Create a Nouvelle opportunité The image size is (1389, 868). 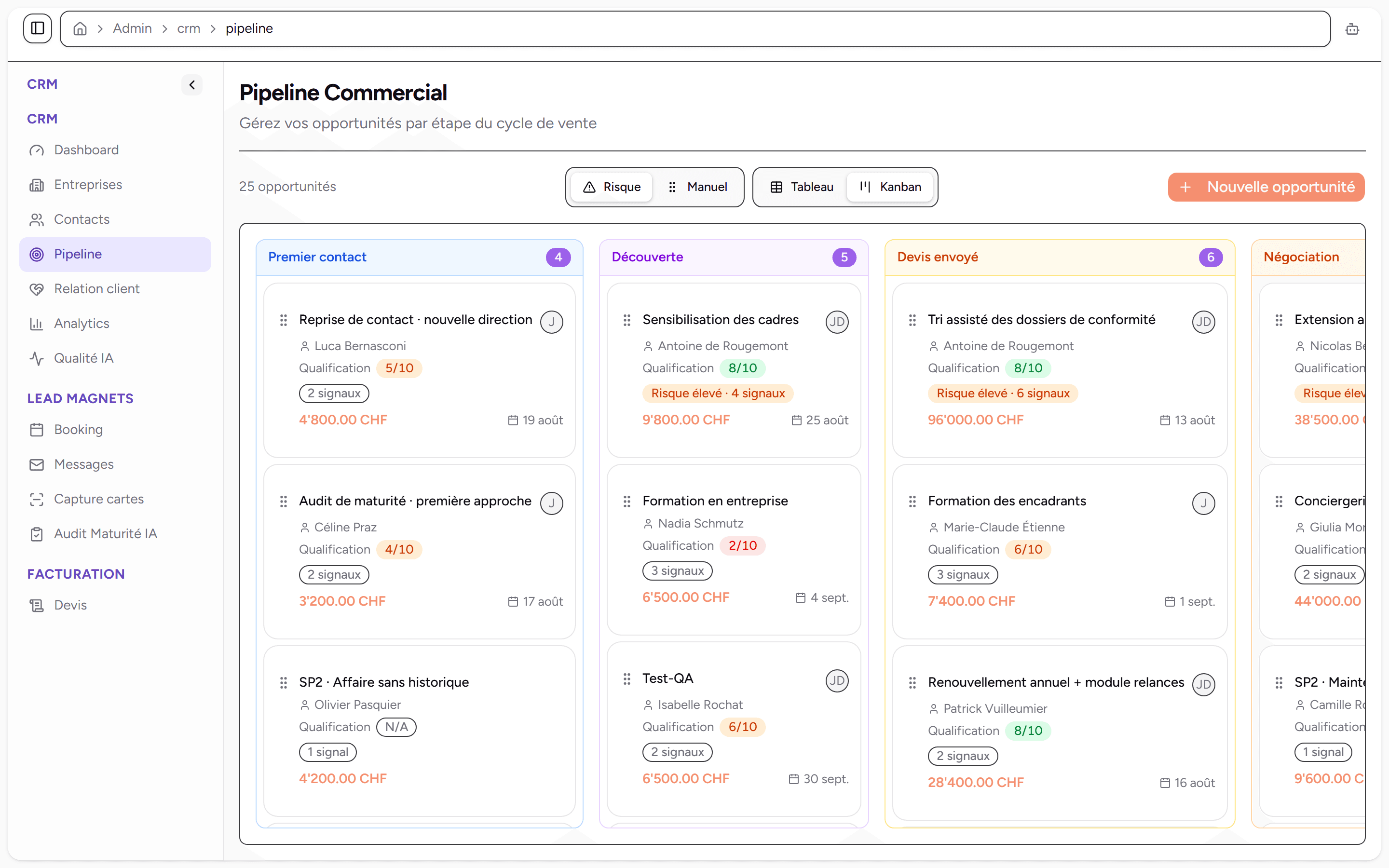(1266, 187)
